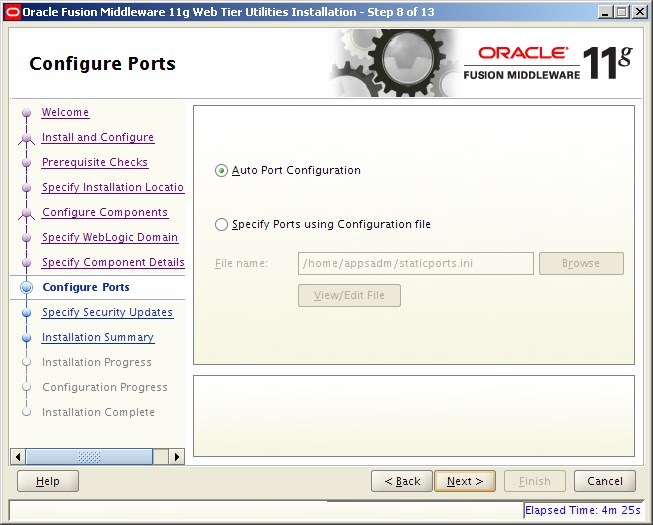Open the View/Edit File button
Image resolution: width=653 pixels, height=525 pixels.
click(349, 296)
